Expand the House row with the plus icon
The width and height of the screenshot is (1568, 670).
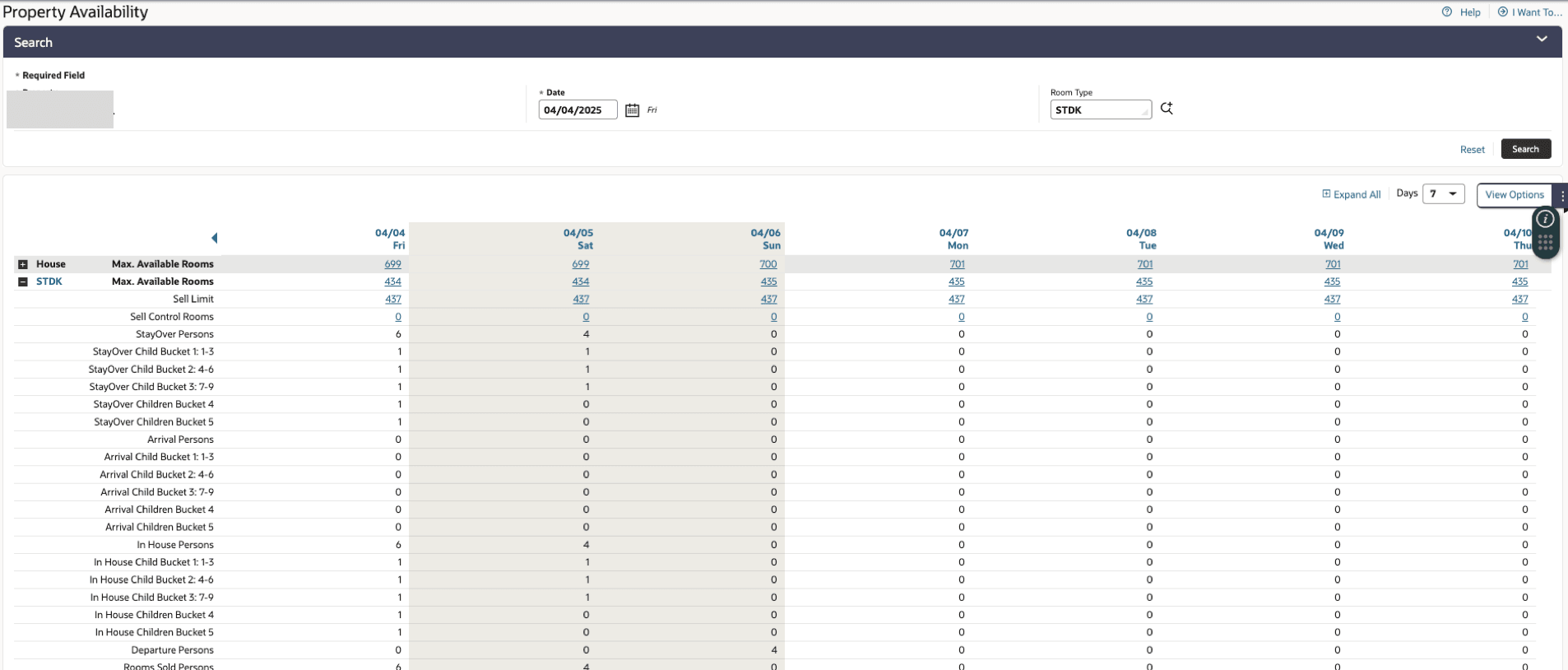(23, 264)
